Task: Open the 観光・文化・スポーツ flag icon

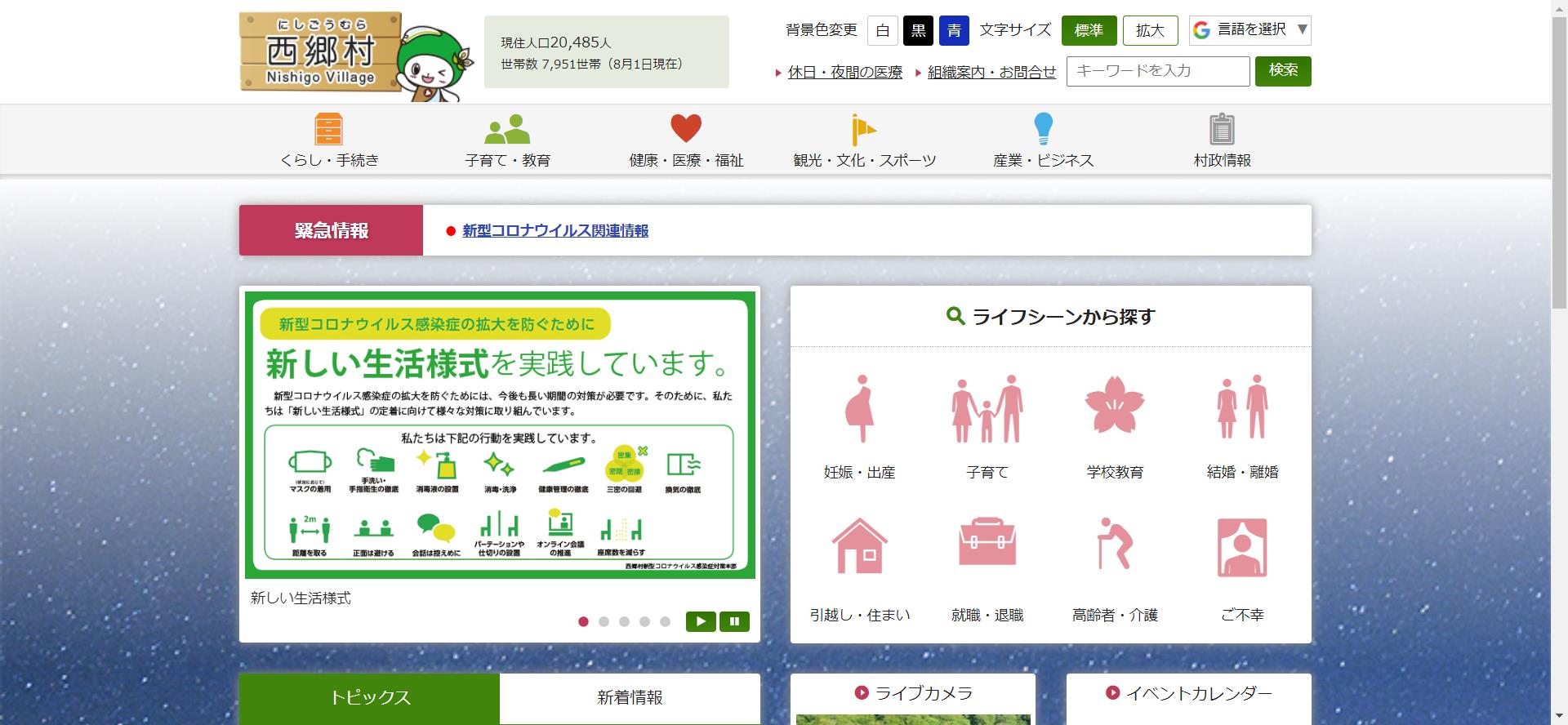Action: (863, 129)
